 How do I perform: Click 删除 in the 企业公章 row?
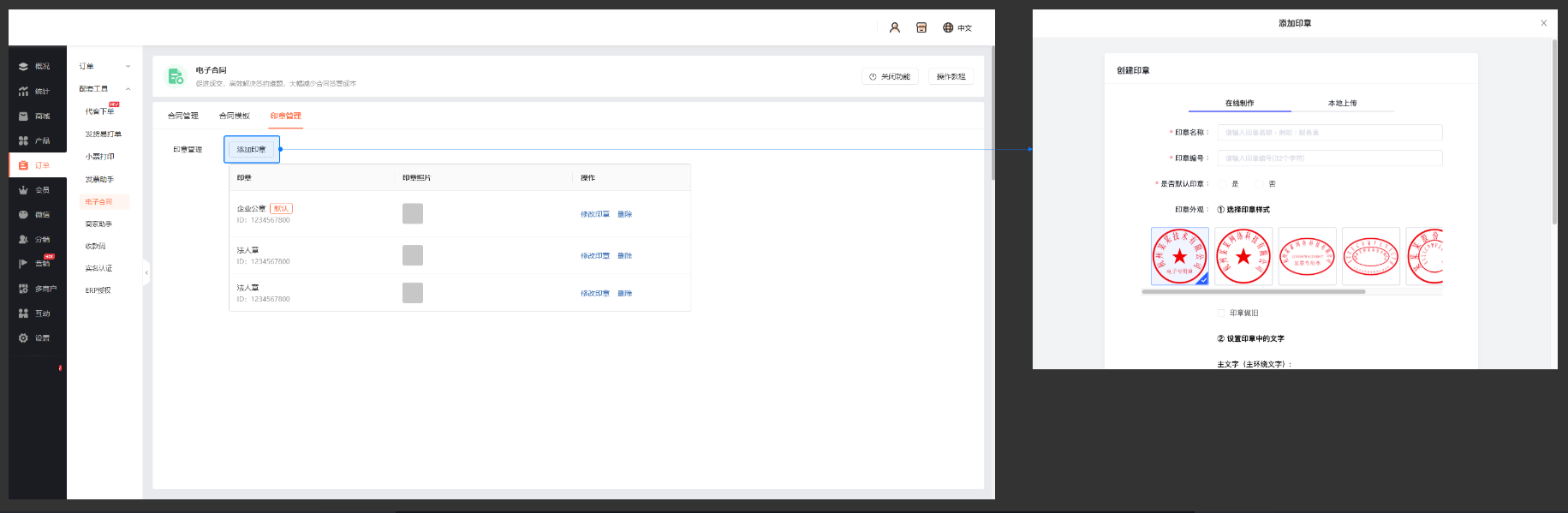625,214
